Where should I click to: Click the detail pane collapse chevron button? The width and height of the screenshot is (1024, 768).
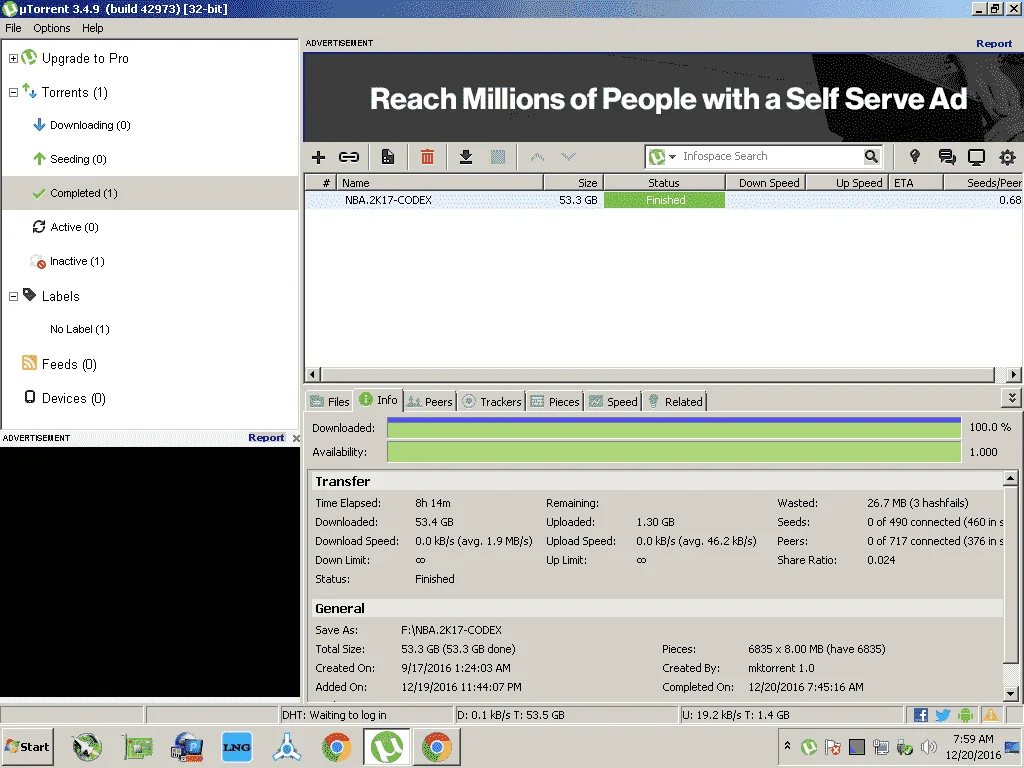coord(1012,398)
